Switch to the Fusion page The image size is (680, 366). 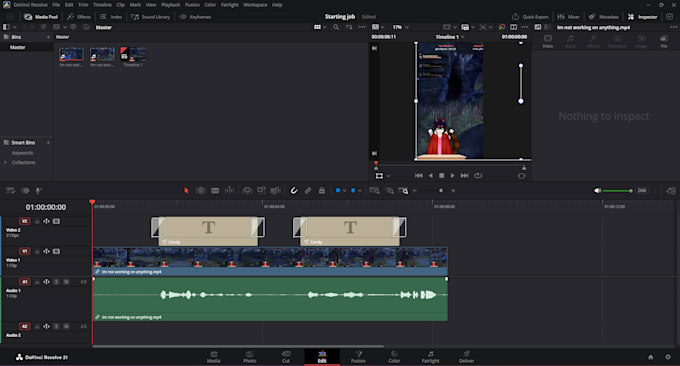358,357
